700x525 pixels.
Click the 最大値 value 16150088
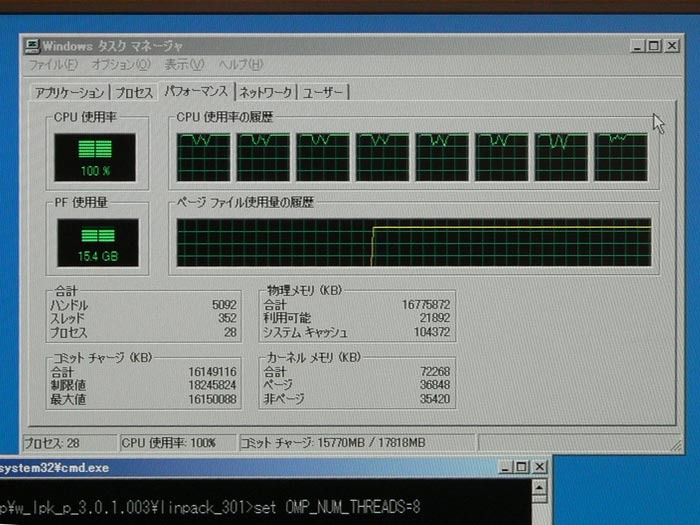click(x=212, y=399)
